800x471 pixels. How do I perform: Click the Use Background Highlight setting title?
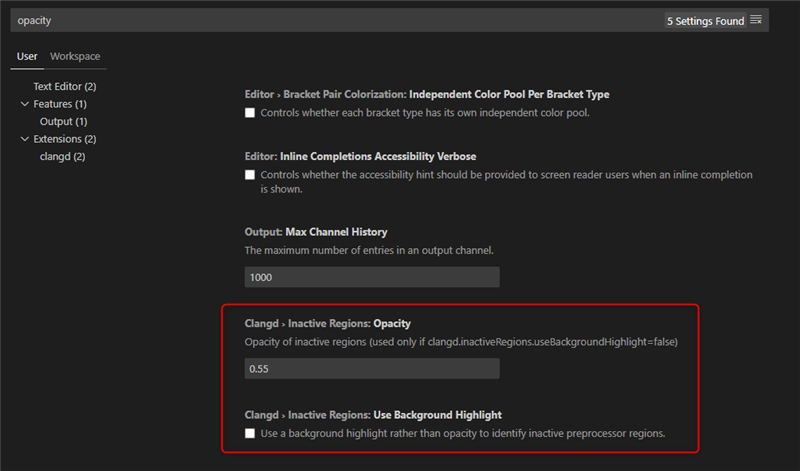(x=373, y=415)
